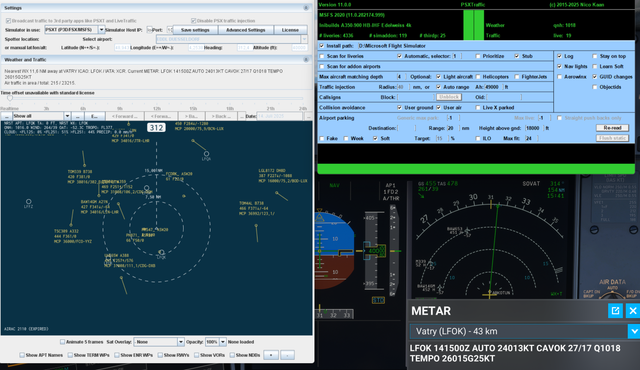Viewport: 640px width, 370px height.
Task: Enable Show RWYs checkbox
Action: click(160, 355)
